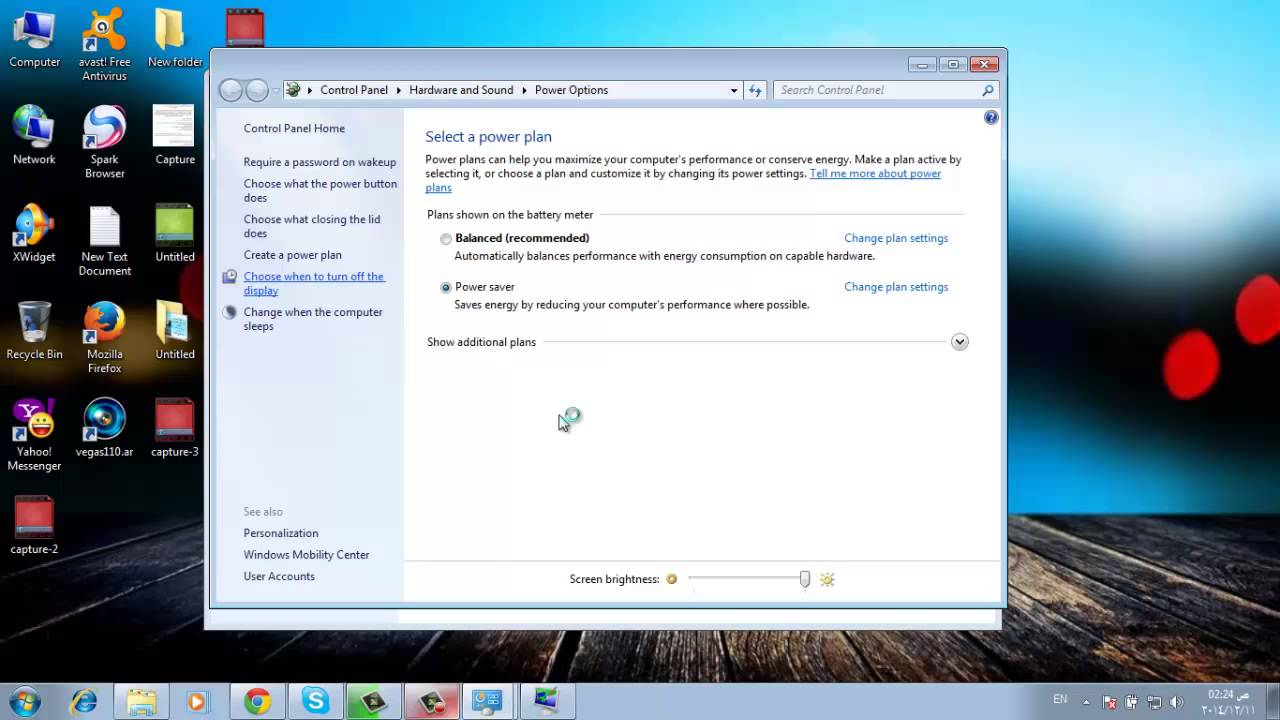
Task: Select the New Text Document file
Action: [x=104, y=241]
